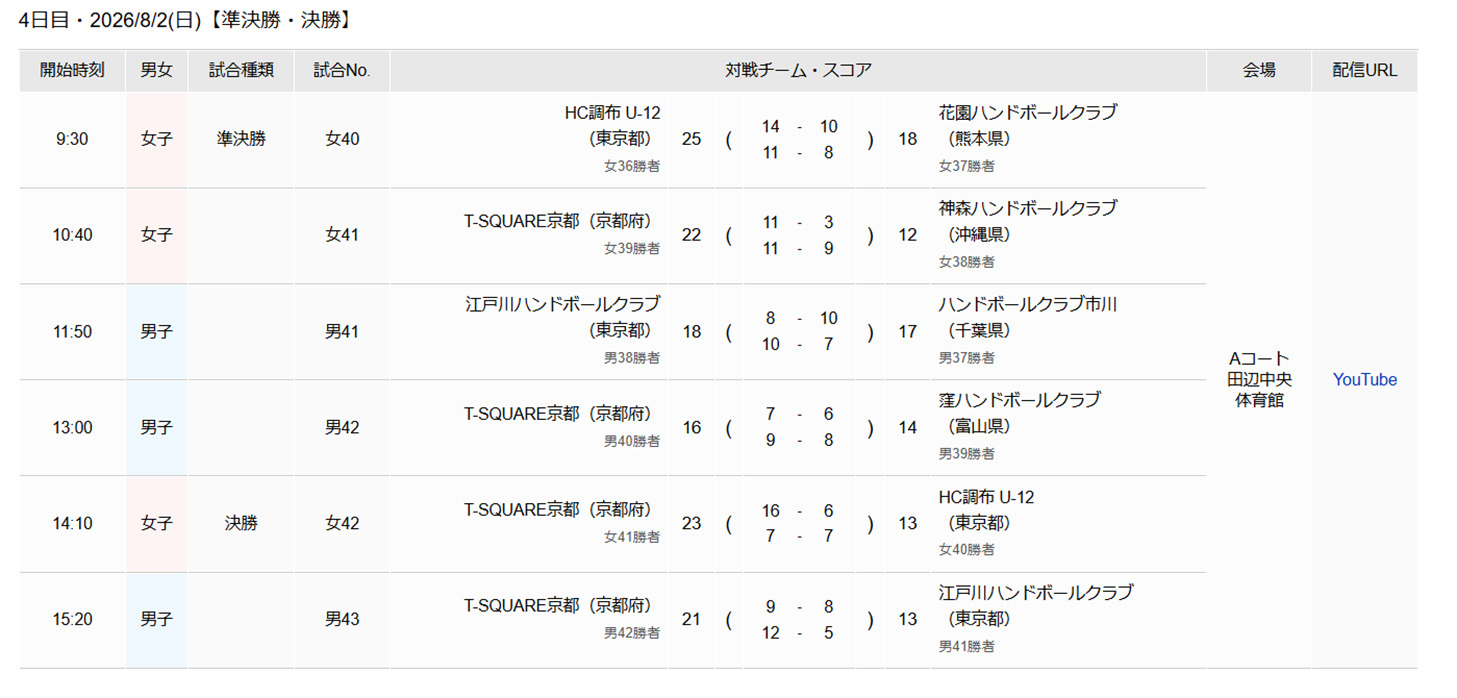Click the 準決勝 match type cell

point(241,139)
